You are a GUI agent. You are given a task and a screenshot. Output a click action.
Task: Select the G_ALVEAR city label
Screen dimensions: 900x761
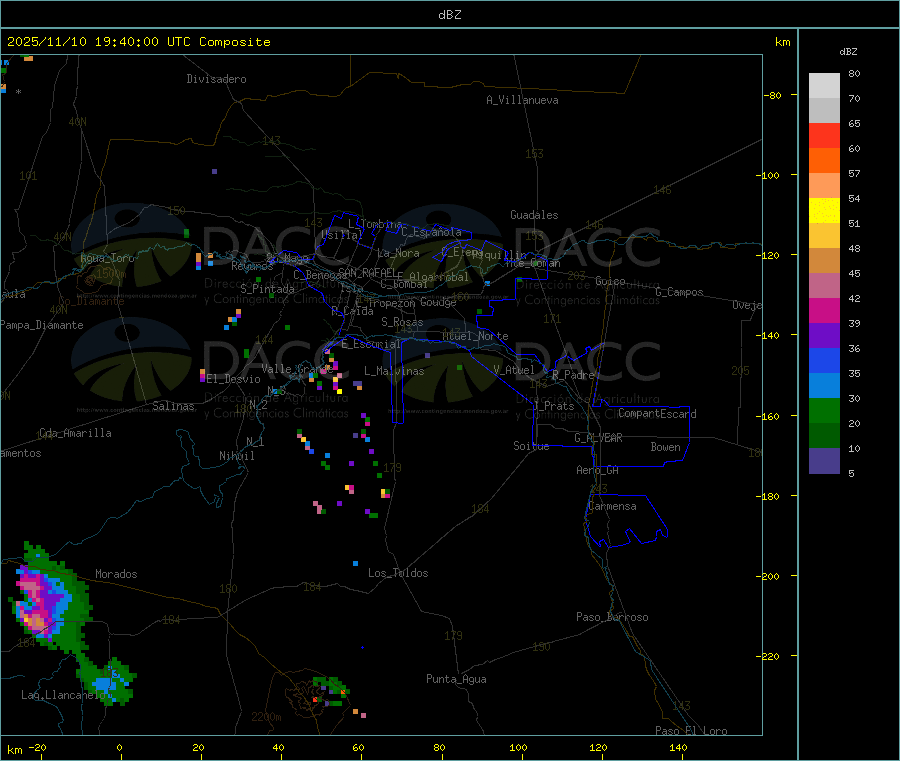click(598, 438)
